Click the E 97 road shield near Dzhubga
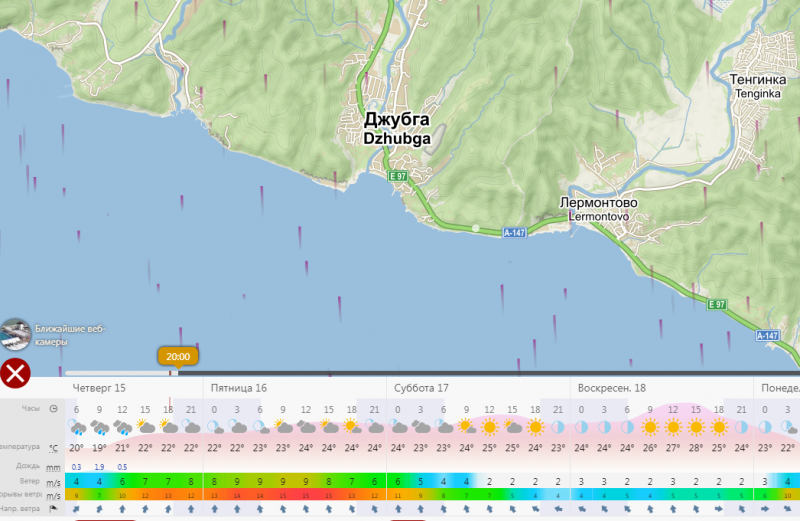800x521 pixels. pyautogui.click(x=398, y=176)
